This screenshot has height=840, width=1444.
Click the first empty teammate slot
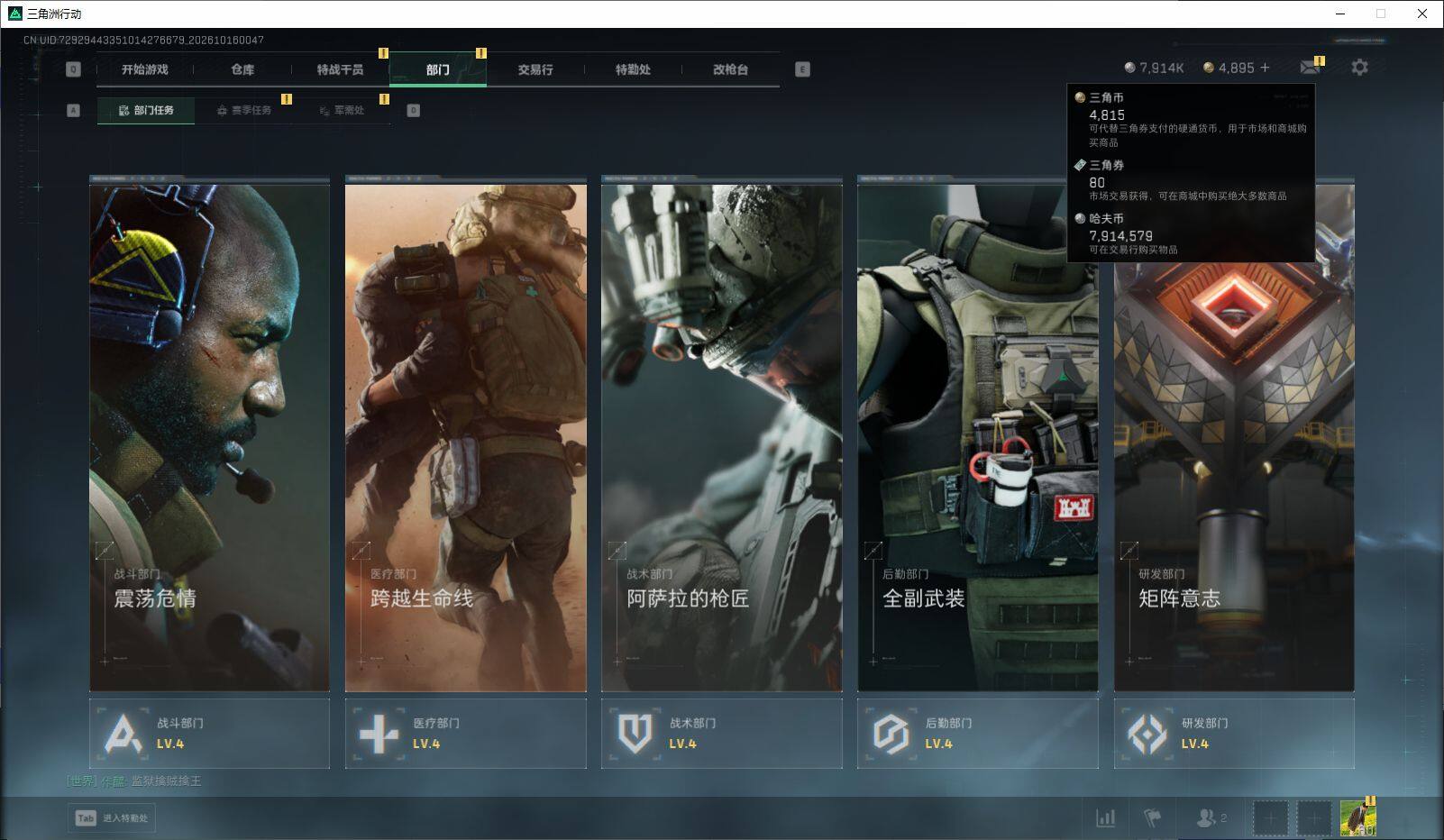tap(1270, 818)
